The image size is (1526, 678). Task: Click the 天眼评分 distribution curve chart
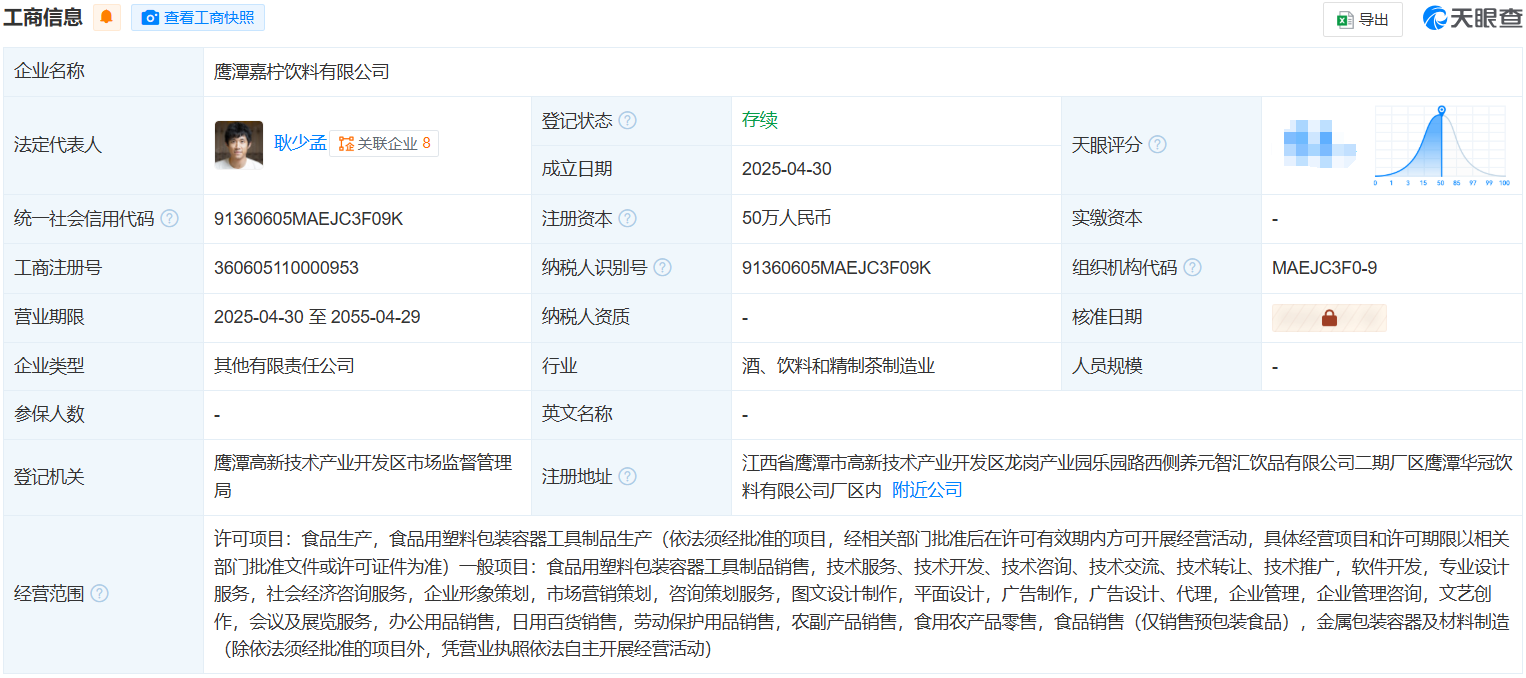pyautogui.click(x=1441, y=147)
